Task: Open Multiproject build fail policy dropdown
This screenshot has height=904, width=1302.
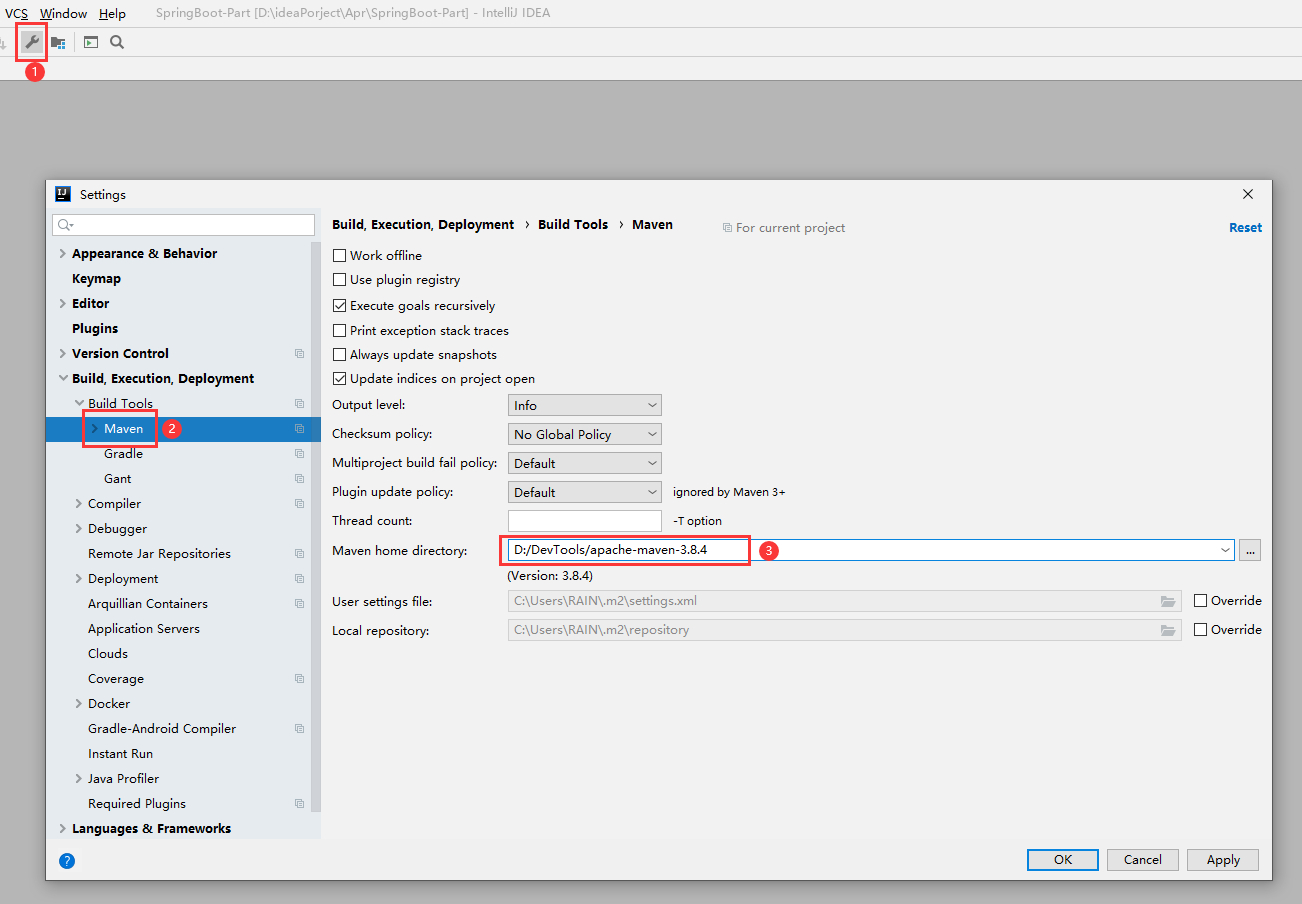Action: tap(585, 463)
